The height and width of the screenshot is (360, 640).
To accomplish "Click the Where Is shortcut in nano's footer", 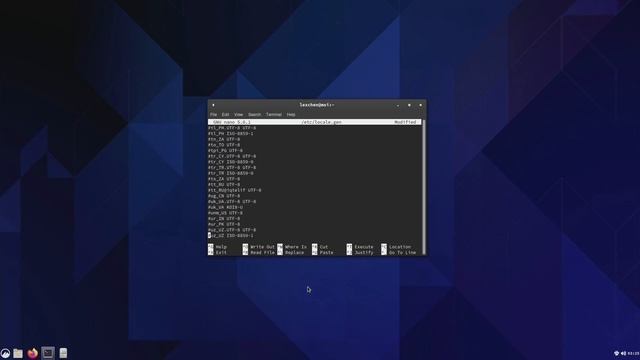I will tap(292, 247).
